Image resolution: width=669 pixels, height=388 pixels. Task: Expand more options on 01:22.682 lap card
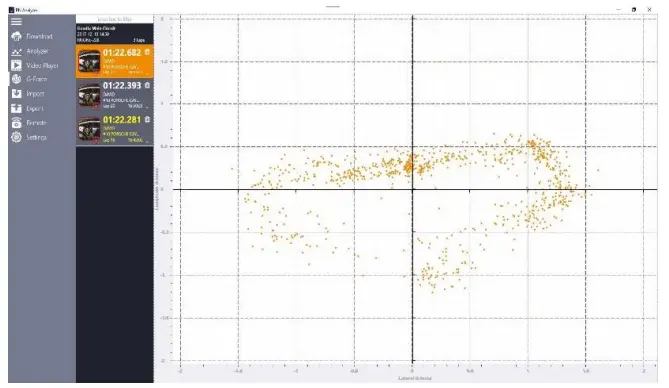click(x=148, y=73)
